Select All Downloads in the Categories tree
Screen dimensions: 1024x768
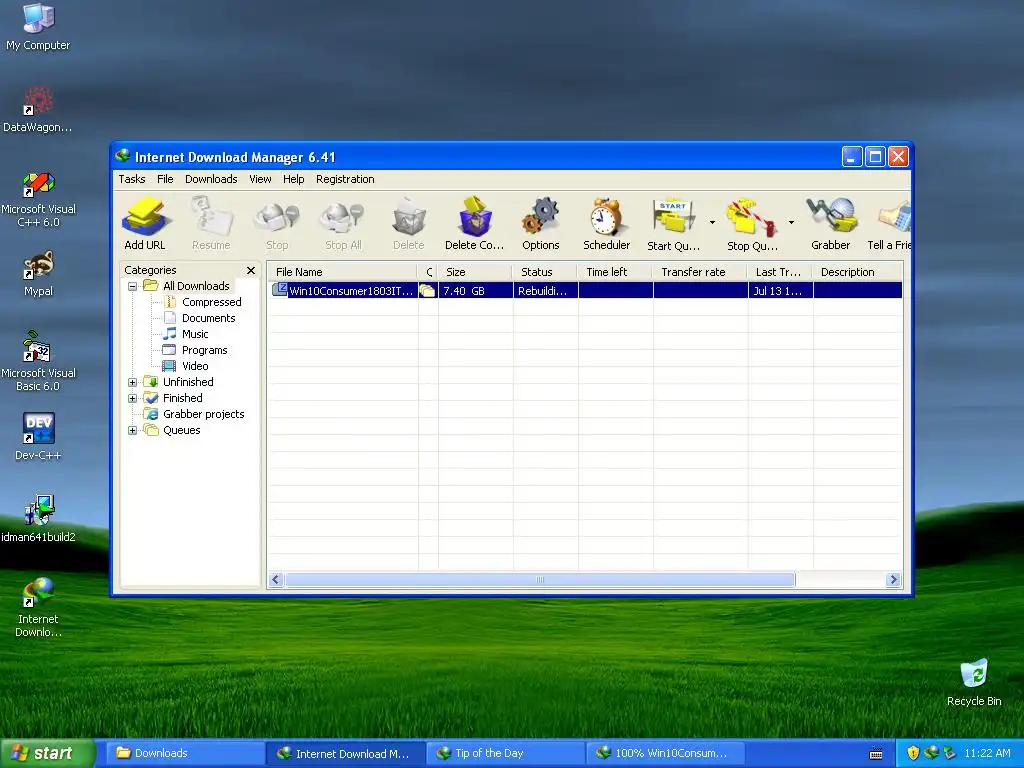click(x=196, y=286)
